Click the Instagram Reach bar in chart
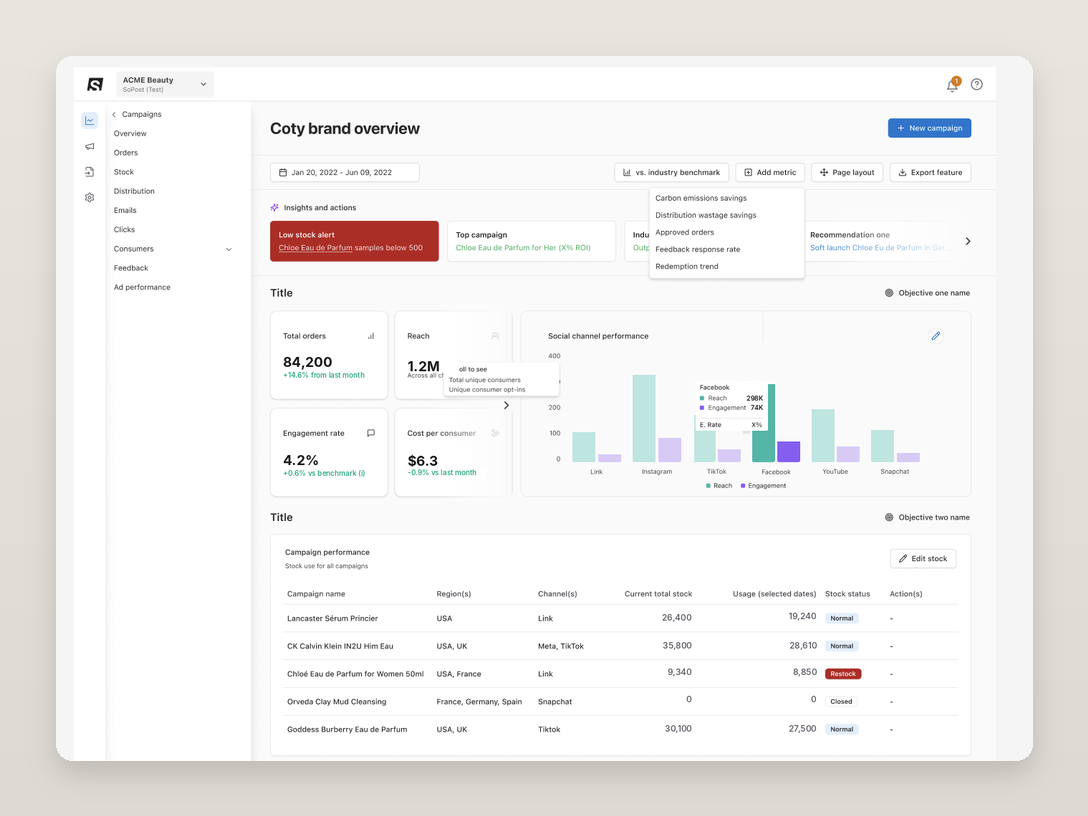Viewport: 1088px width, 816px height. pos(644,418)
